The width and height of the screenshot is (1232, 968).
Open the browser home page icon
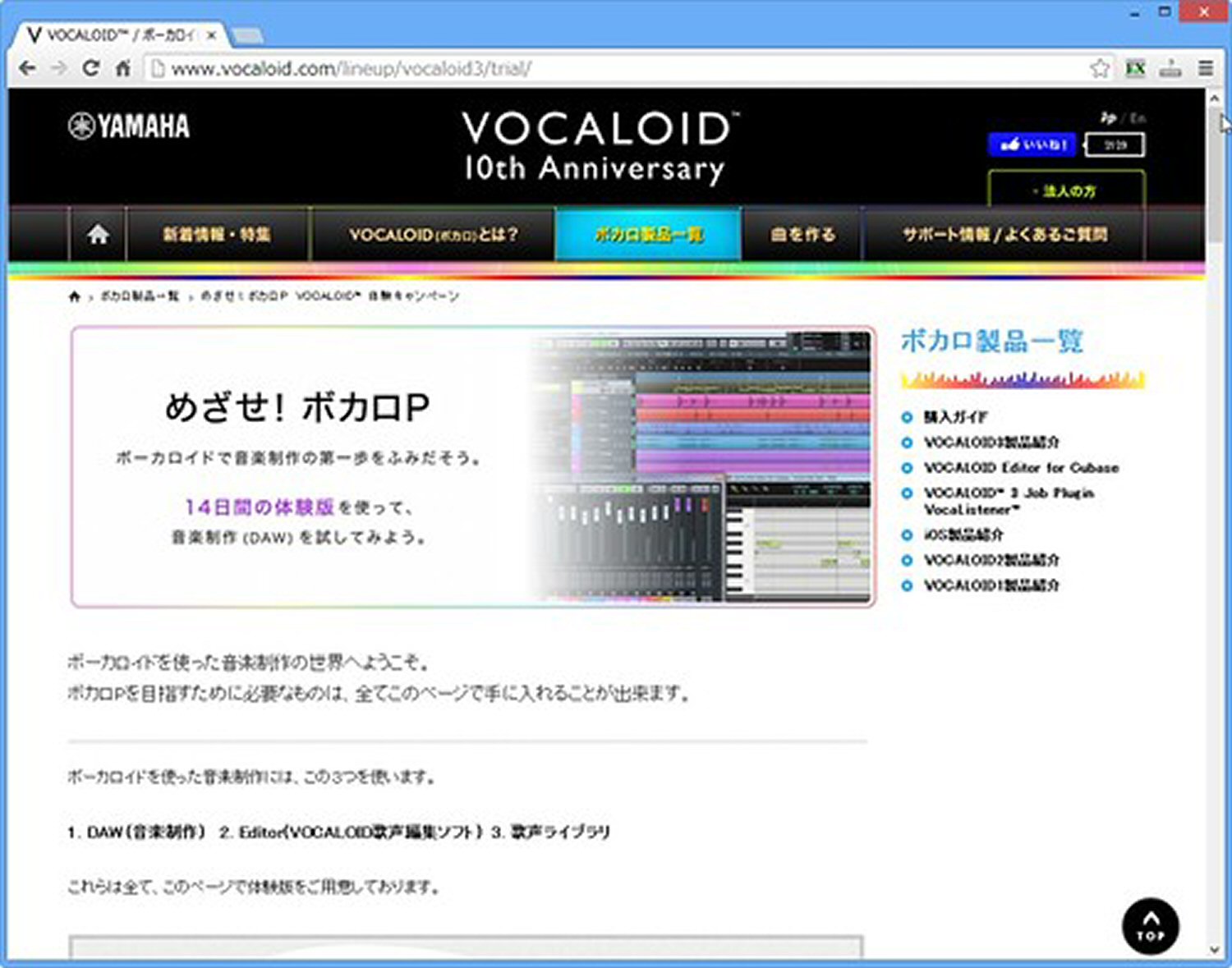pos(122,68)
